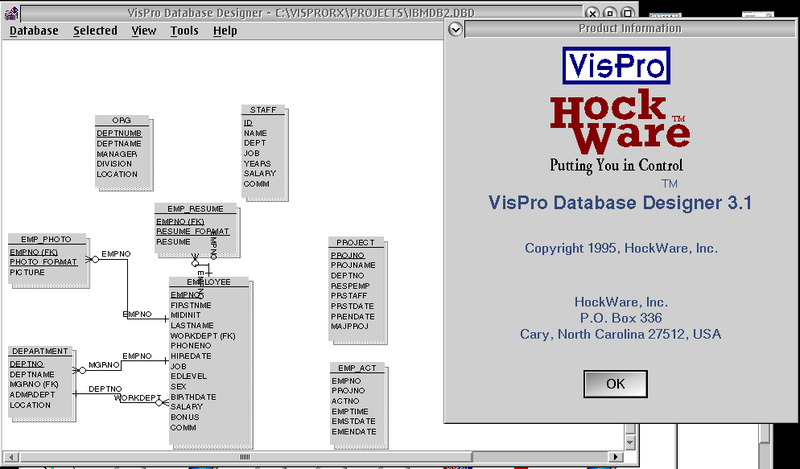800x469 pixels.
Task: Click PROJNAME column in PROJECT table
Action: [353, 265]
